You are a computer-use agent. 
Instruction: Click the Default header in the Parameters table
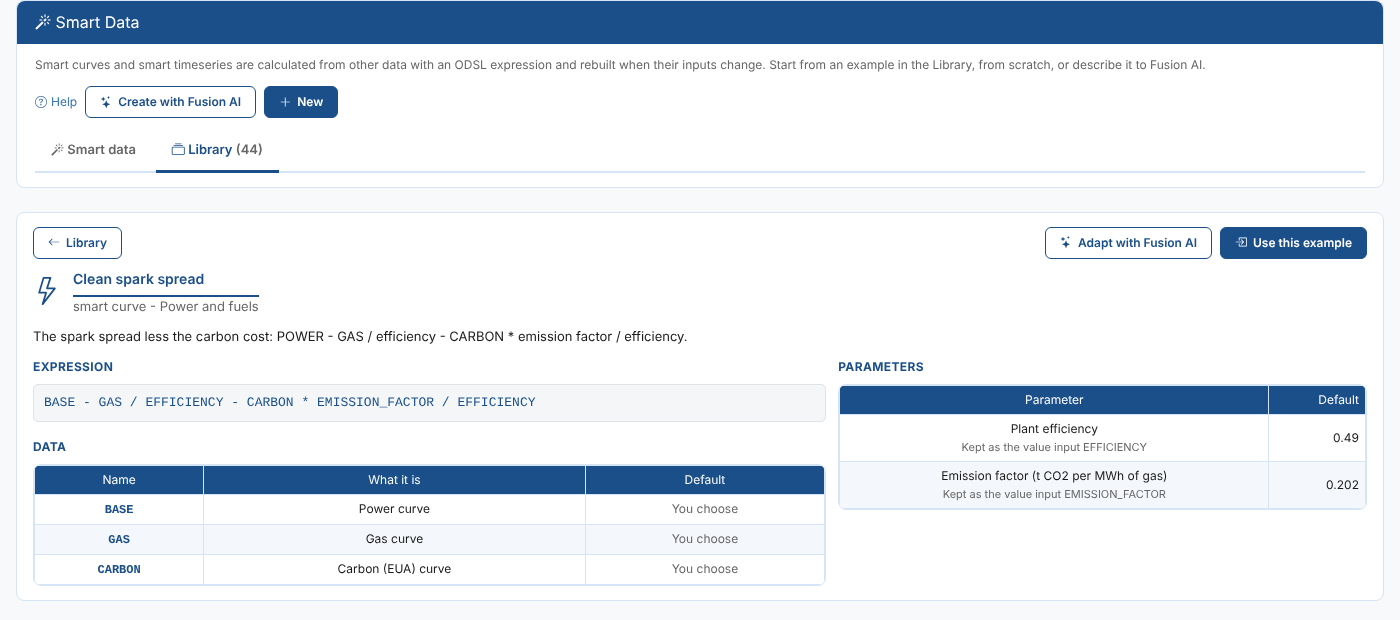click(x=1317, y=400)
